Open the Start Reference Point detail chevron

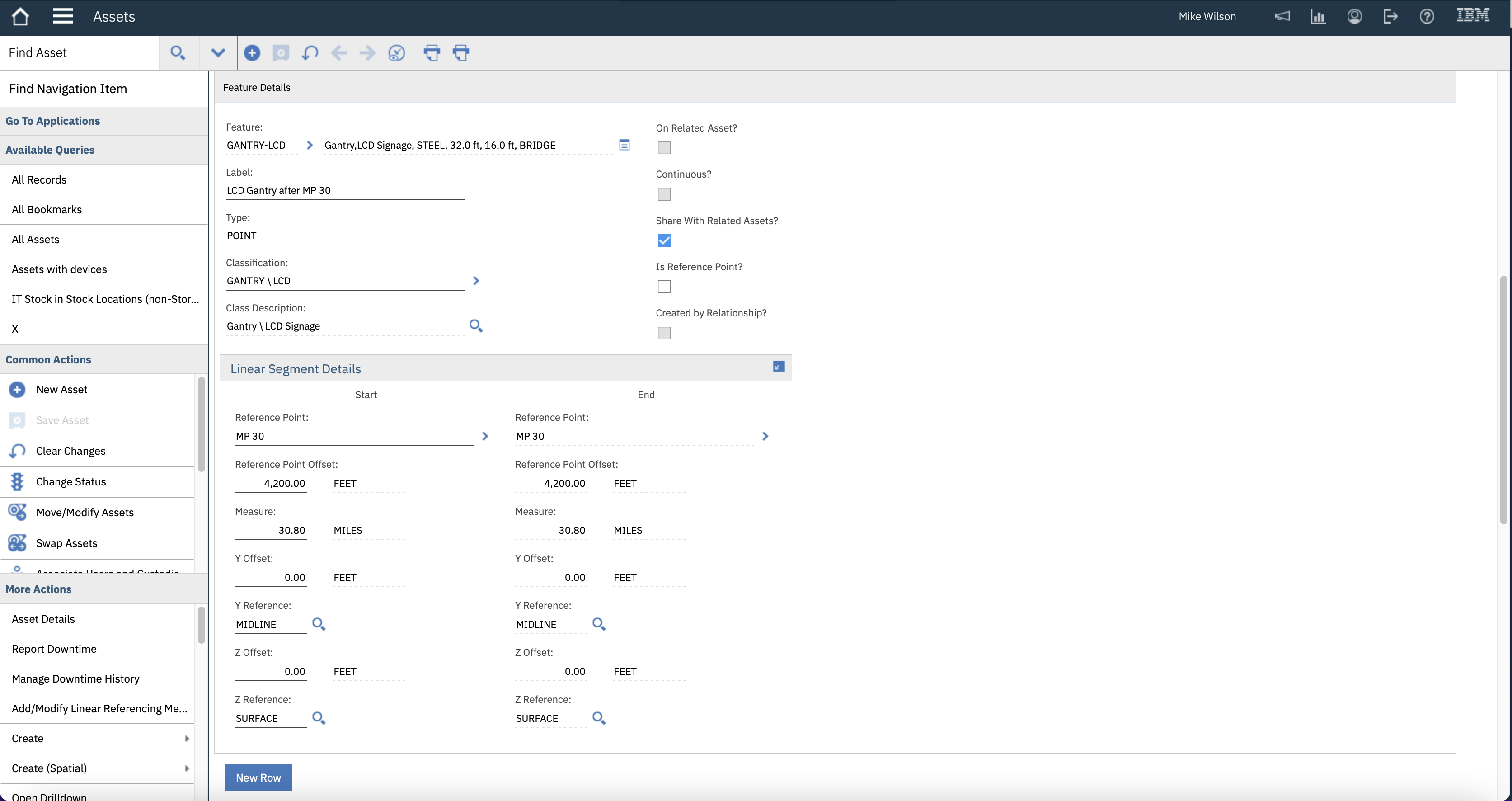[x=485, y=436]
